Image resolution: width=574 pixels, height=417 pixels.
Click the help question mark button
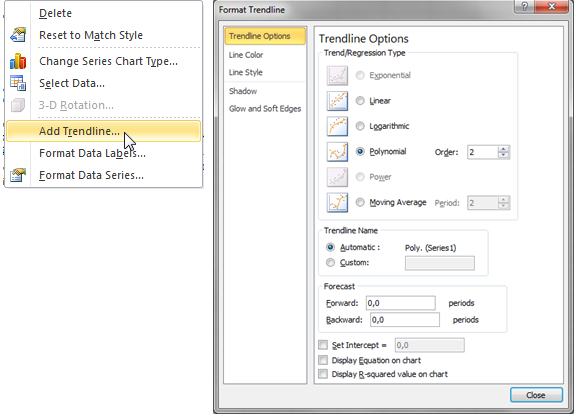(524, 6)
